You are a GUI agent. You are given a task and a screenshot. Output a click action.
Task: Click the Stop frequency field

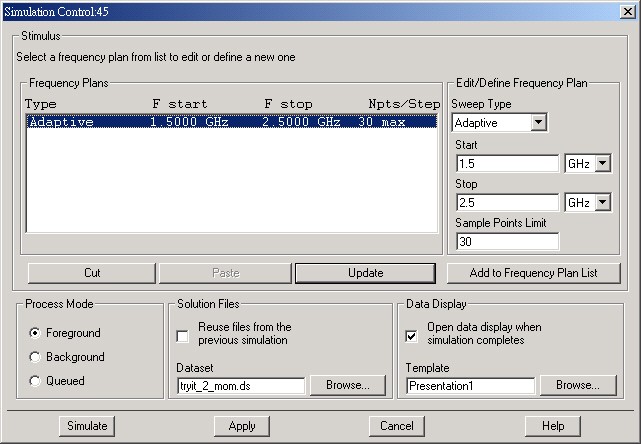[x=507, y=202]
